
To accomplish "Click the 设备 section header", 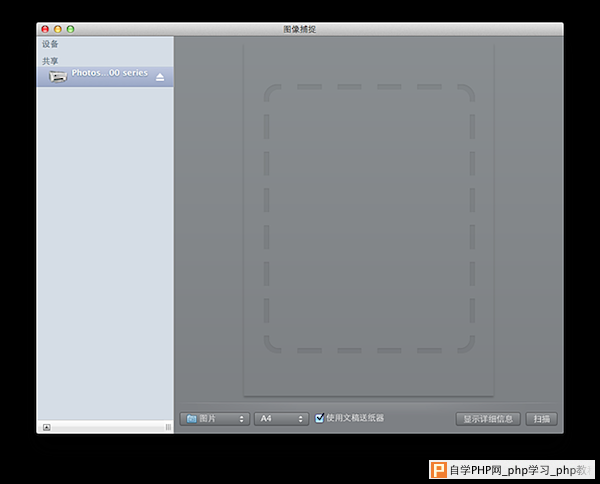I will click(x=50, y=45).
